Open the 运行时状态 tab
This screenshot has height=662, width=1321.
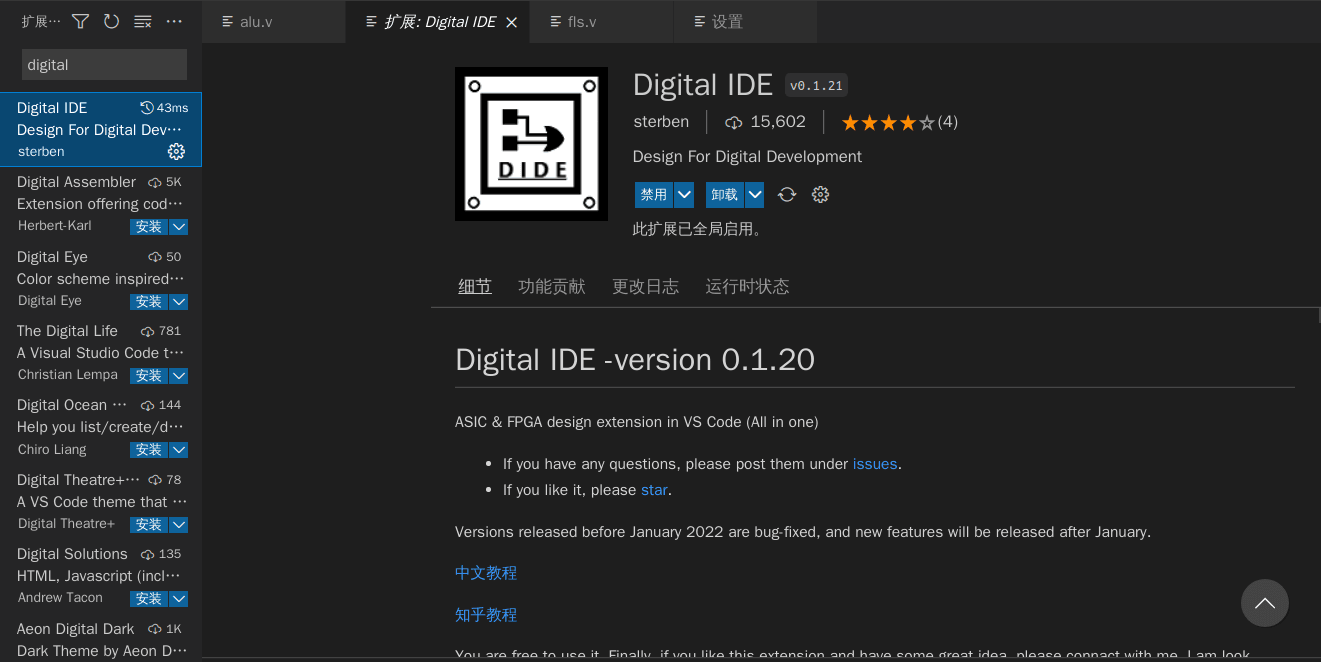pyautogui.click(x=748, y=287)
